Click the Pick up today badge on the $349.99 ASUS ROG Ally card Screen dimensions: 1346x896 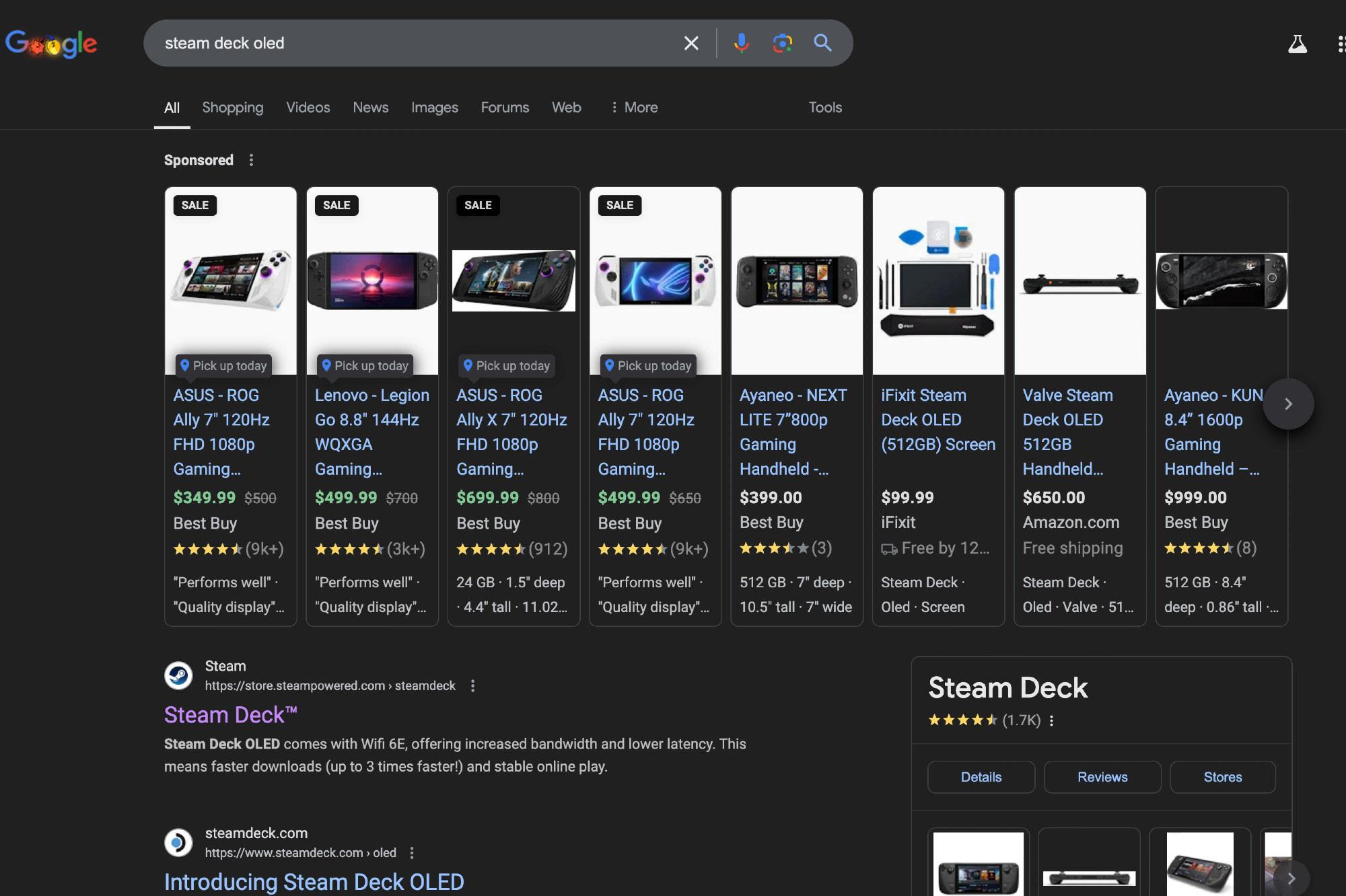pyautogui.click(x=223, y=365)
